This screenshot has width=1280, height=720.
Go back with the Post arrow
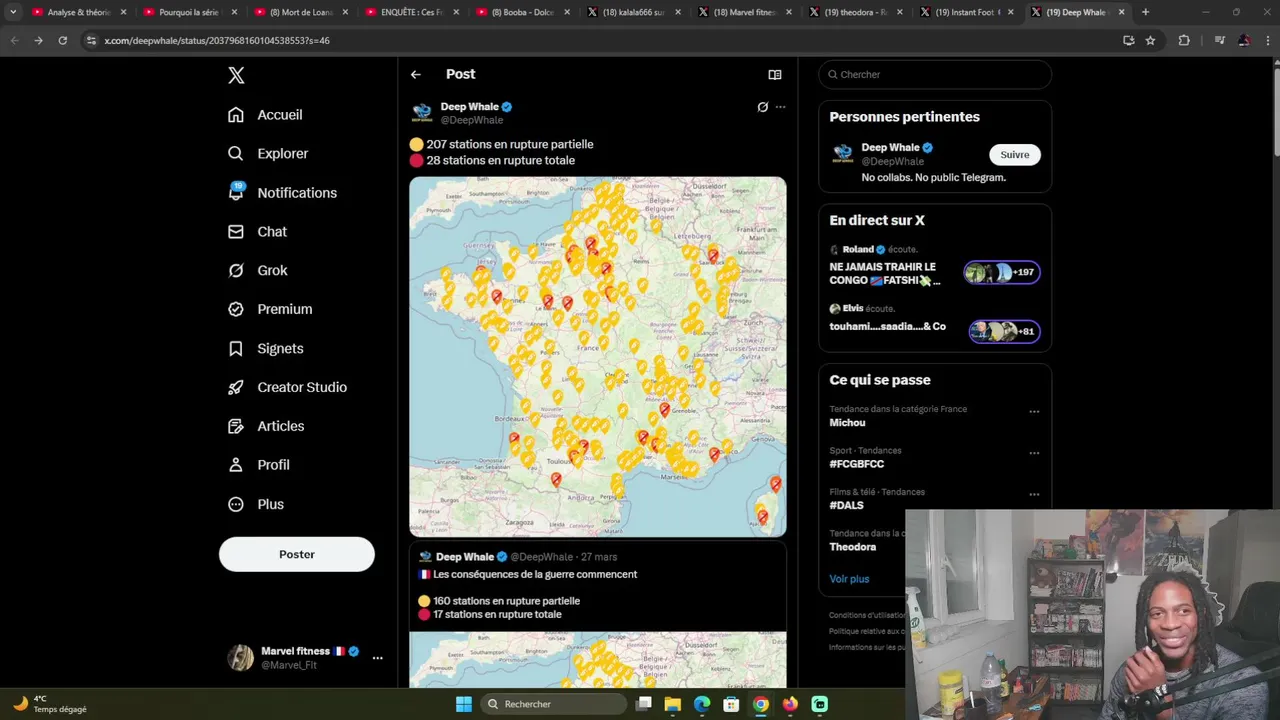[x=416, y=75]
